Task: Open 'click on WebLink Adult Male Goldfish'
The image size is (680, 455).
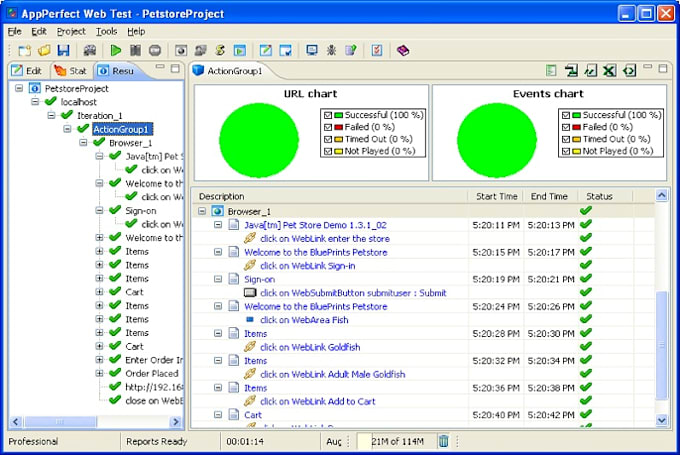Action: coord(333,374)
